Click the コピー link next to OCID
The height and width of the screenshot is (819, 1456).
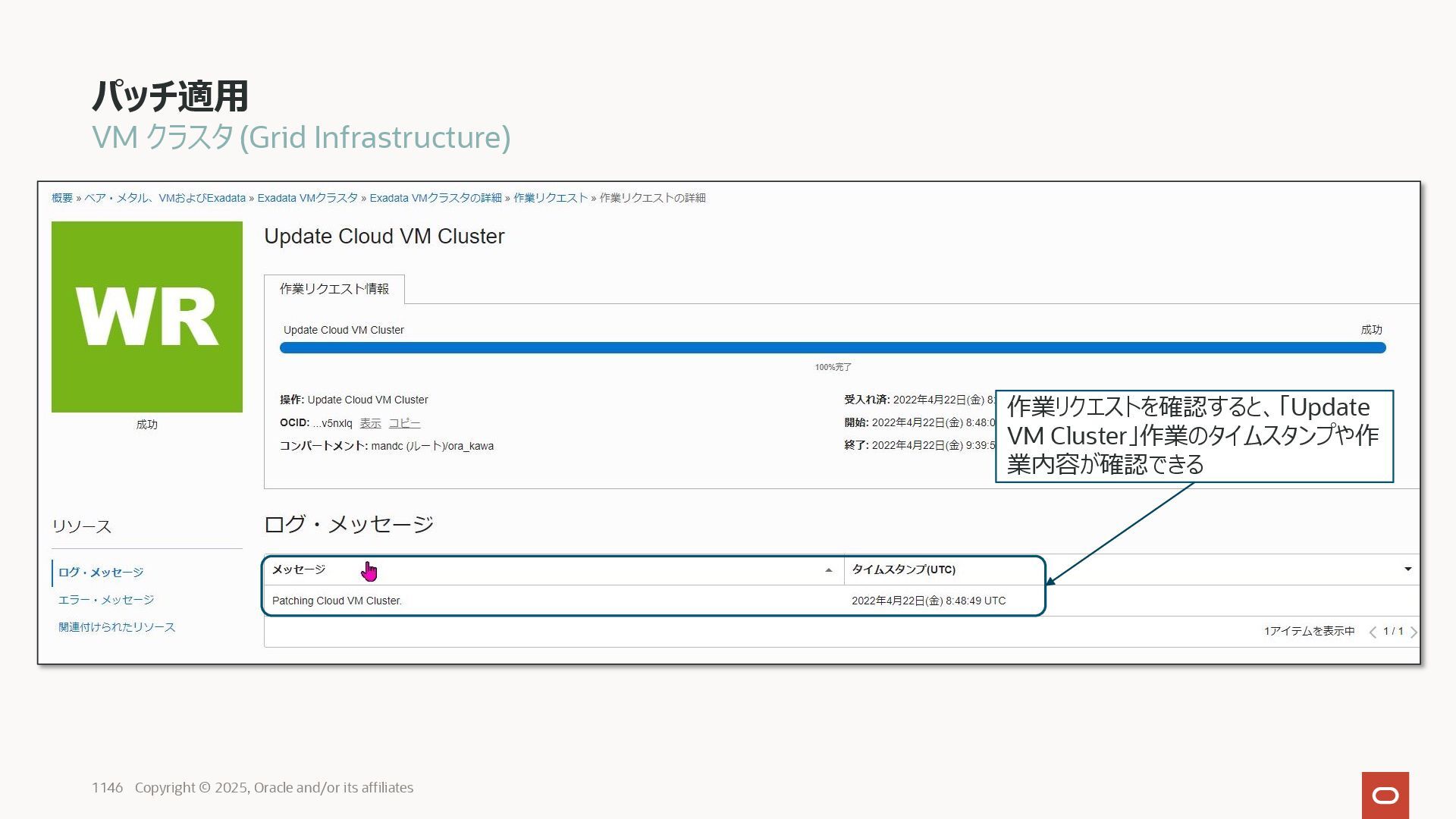[404, 423]
